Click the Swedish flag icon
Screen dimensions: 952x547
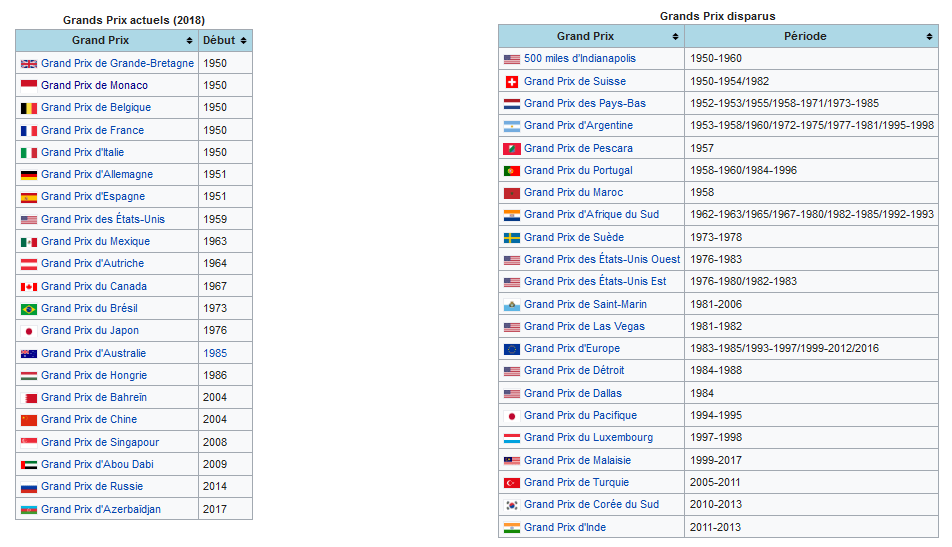(512, 238)
